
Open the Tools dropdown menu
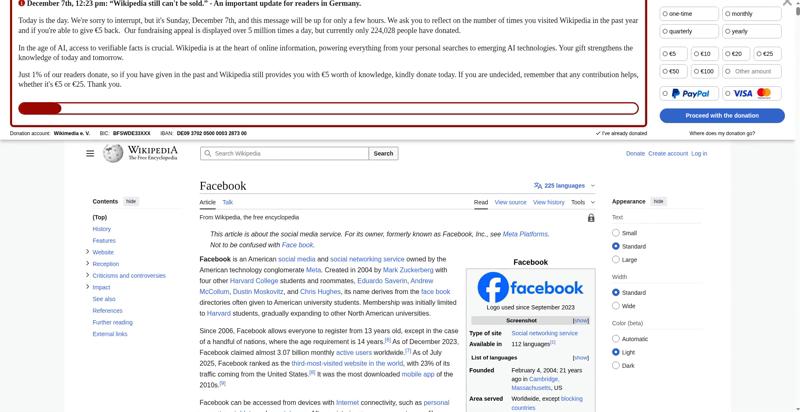click(x=583, y=202)
